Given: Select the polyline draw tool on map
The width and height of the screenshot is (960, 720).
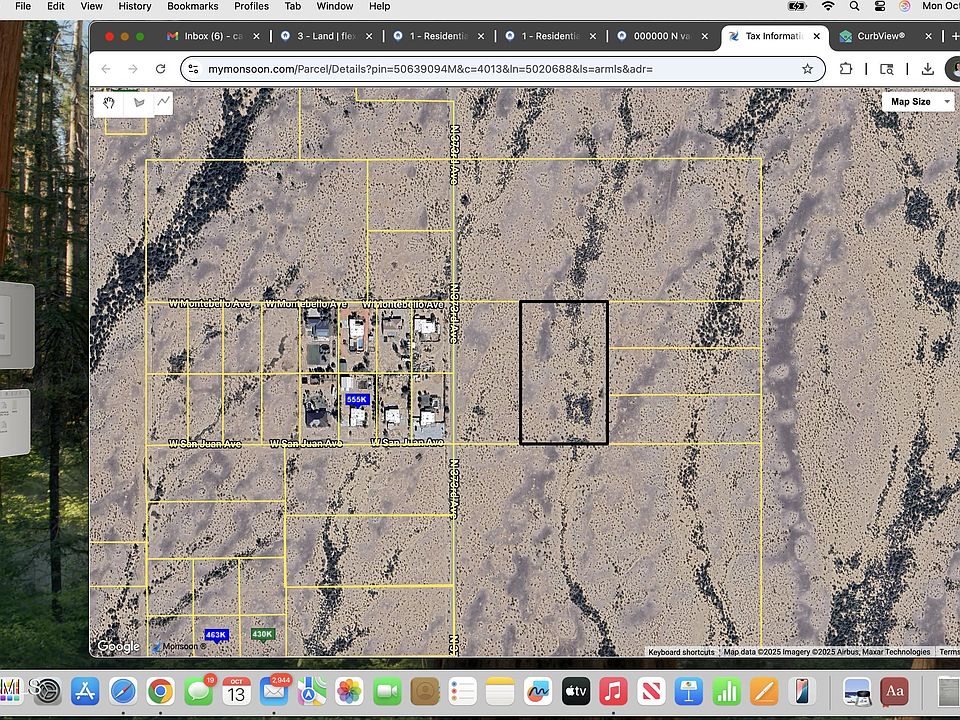Looking at the screenshot, I should pyautogui.click(x=162, y=102).
